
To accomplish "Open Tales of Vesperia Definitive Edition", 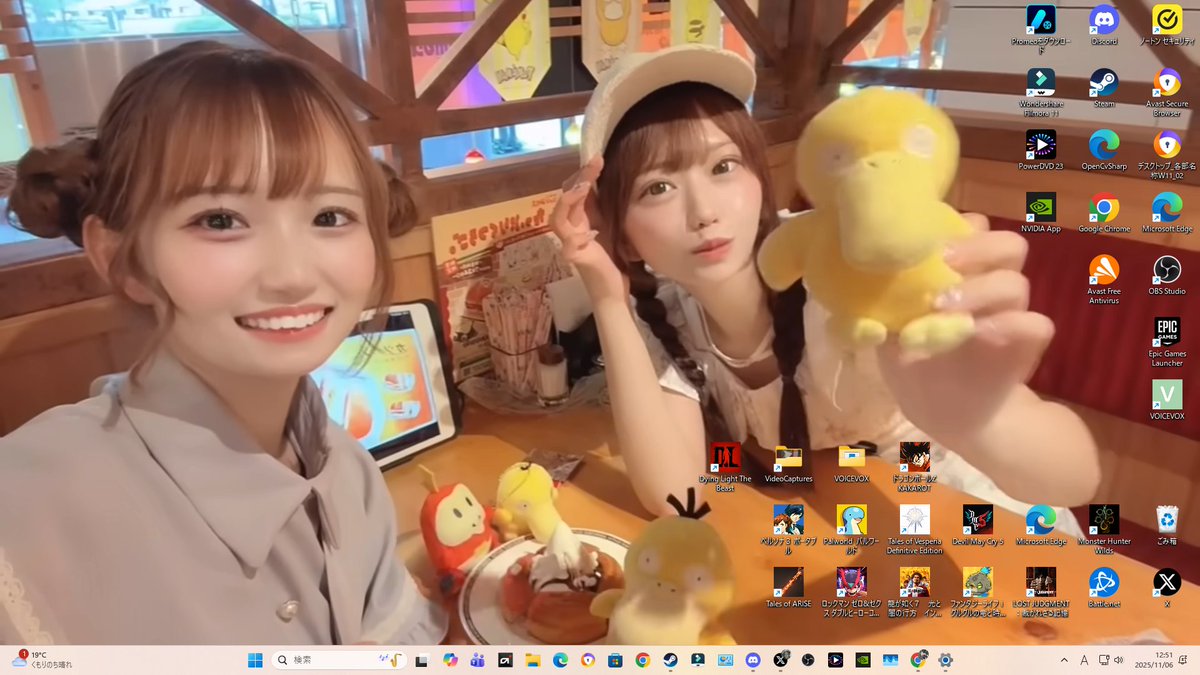I will (914, 530).
